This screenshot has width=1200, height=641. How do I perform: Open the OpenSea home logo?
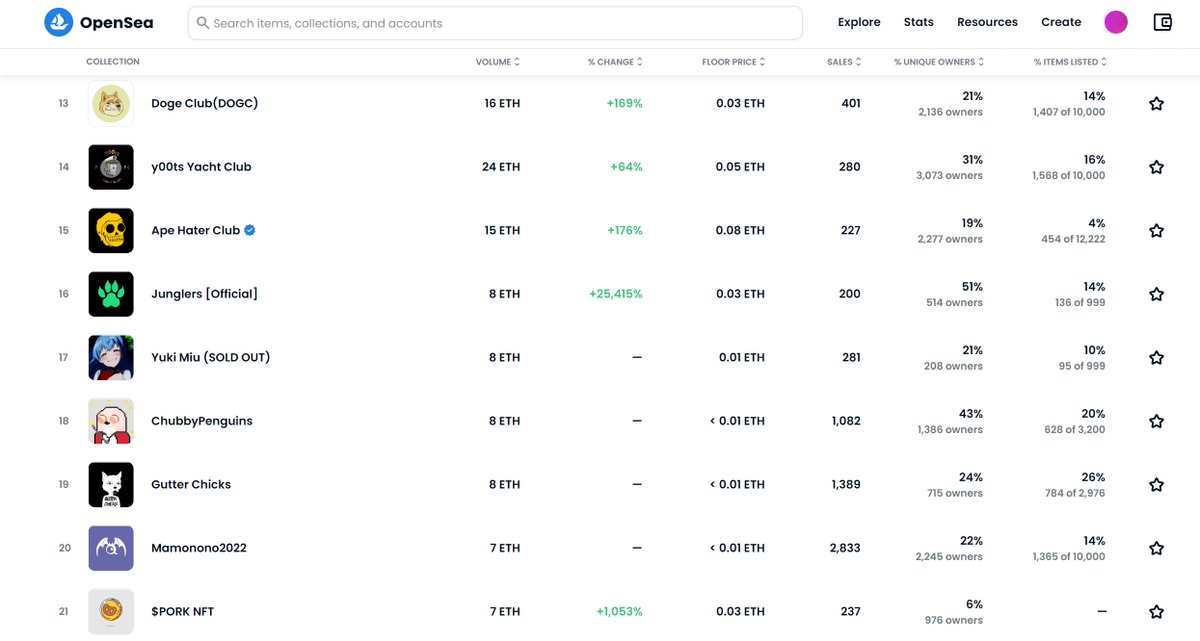tap(99, 22)
